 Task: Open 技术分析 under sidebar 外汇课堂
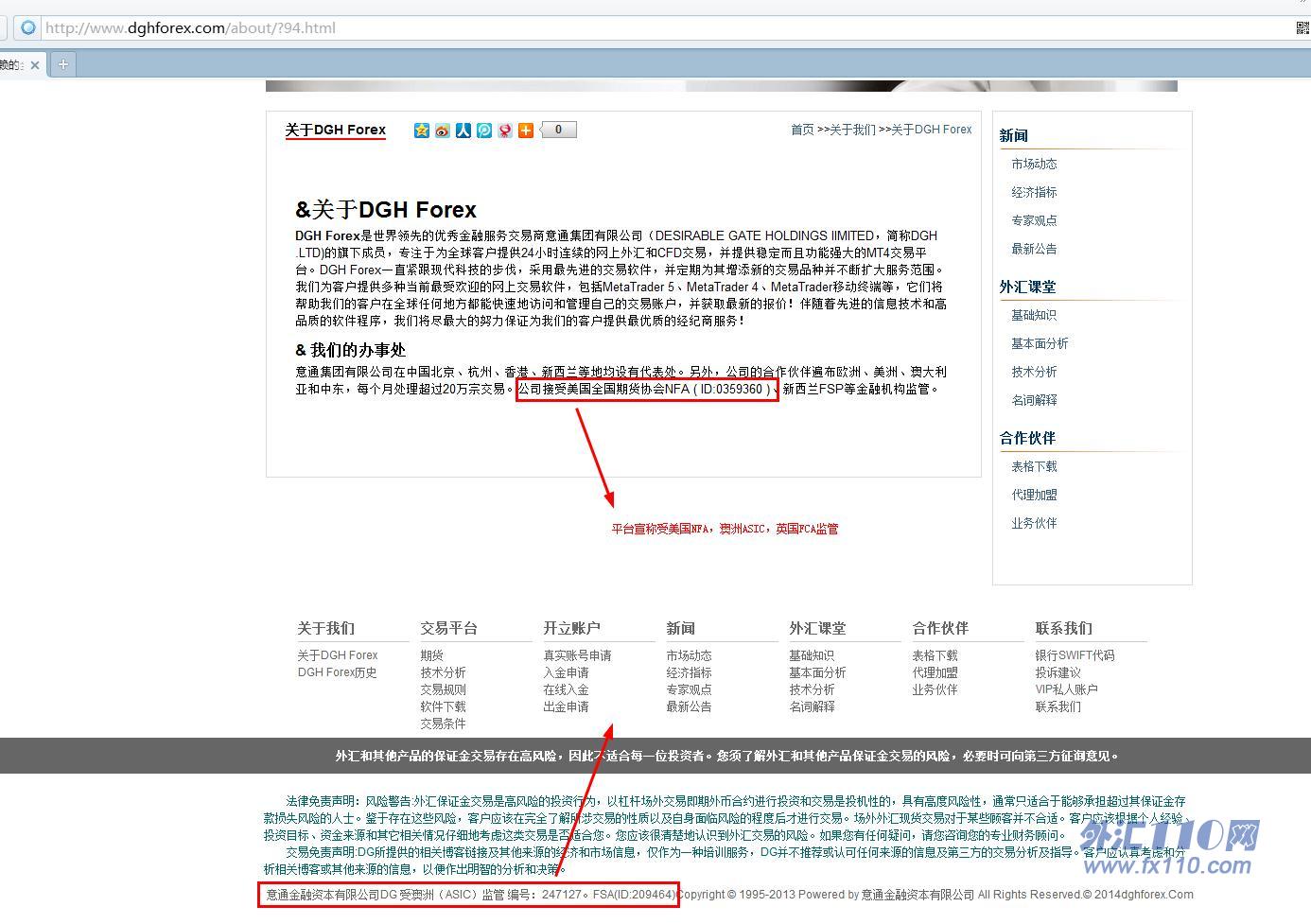tap(1034, 372)
